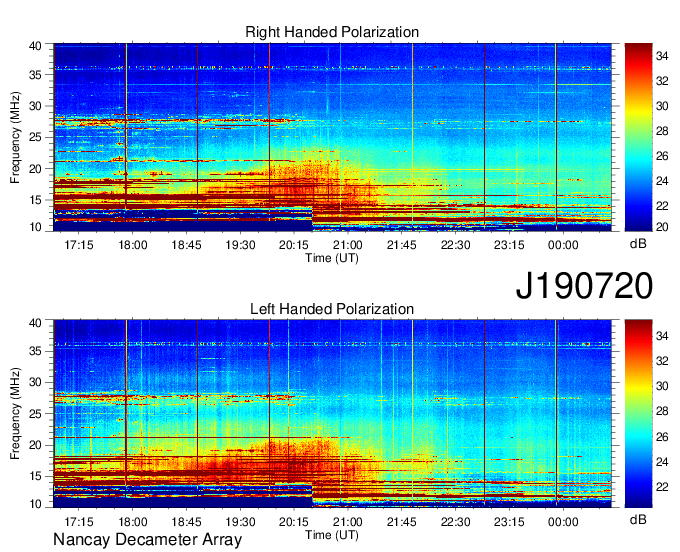Screen dimensions: 680x552
Task: Click the 21:45 tick on top plot
Action: point(402,245)
